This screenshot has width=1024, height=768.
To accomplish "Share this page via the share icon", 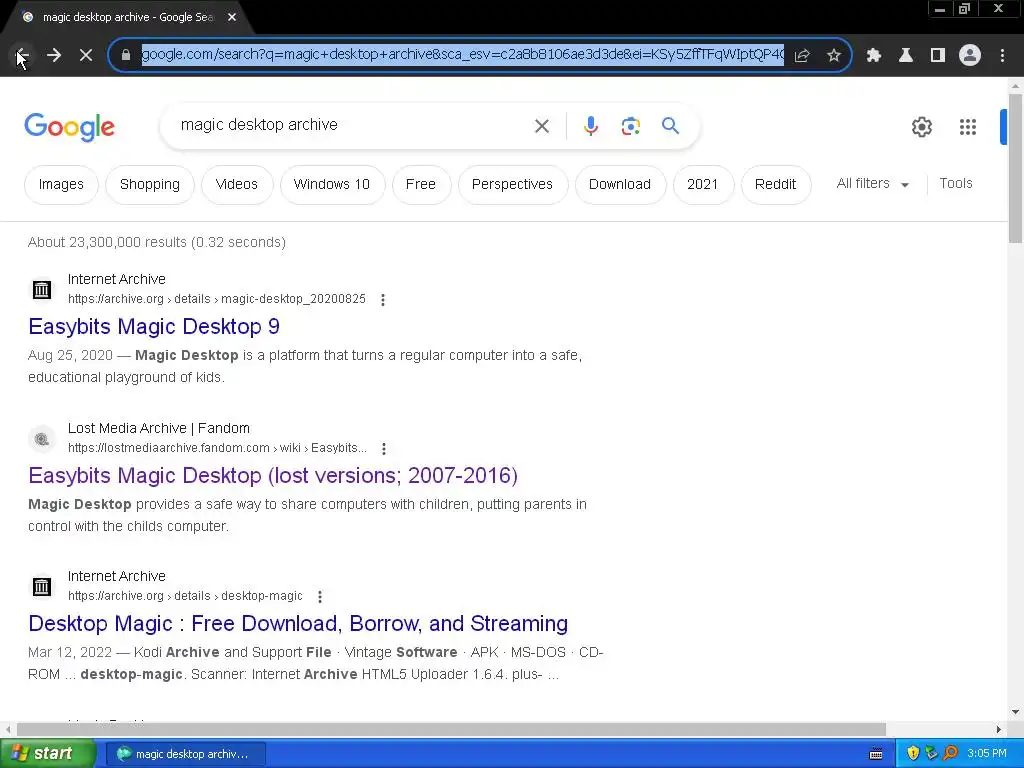I will (802, 56).
